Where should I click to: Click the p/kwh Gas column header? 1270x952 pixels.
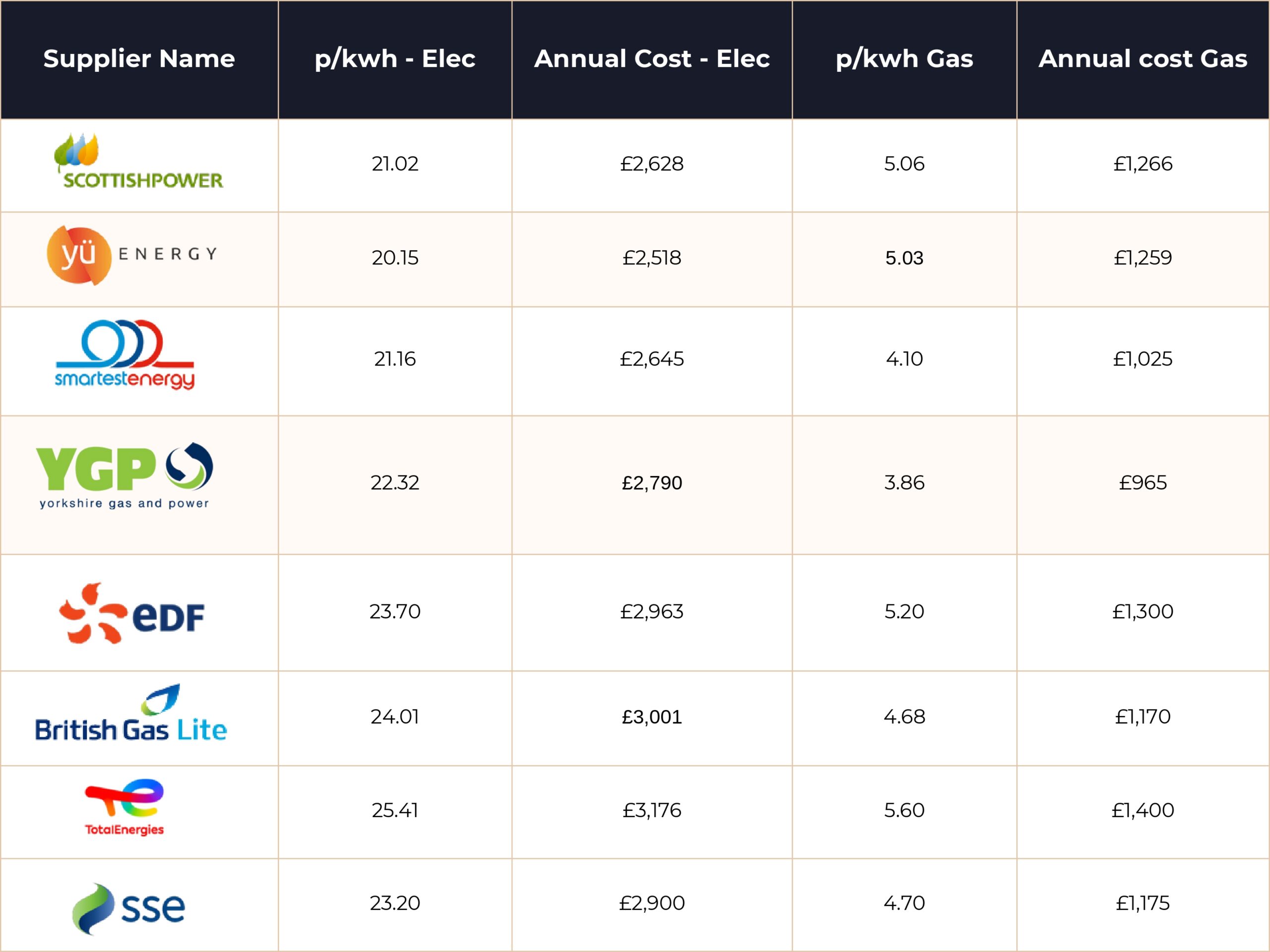coord(904,59)
